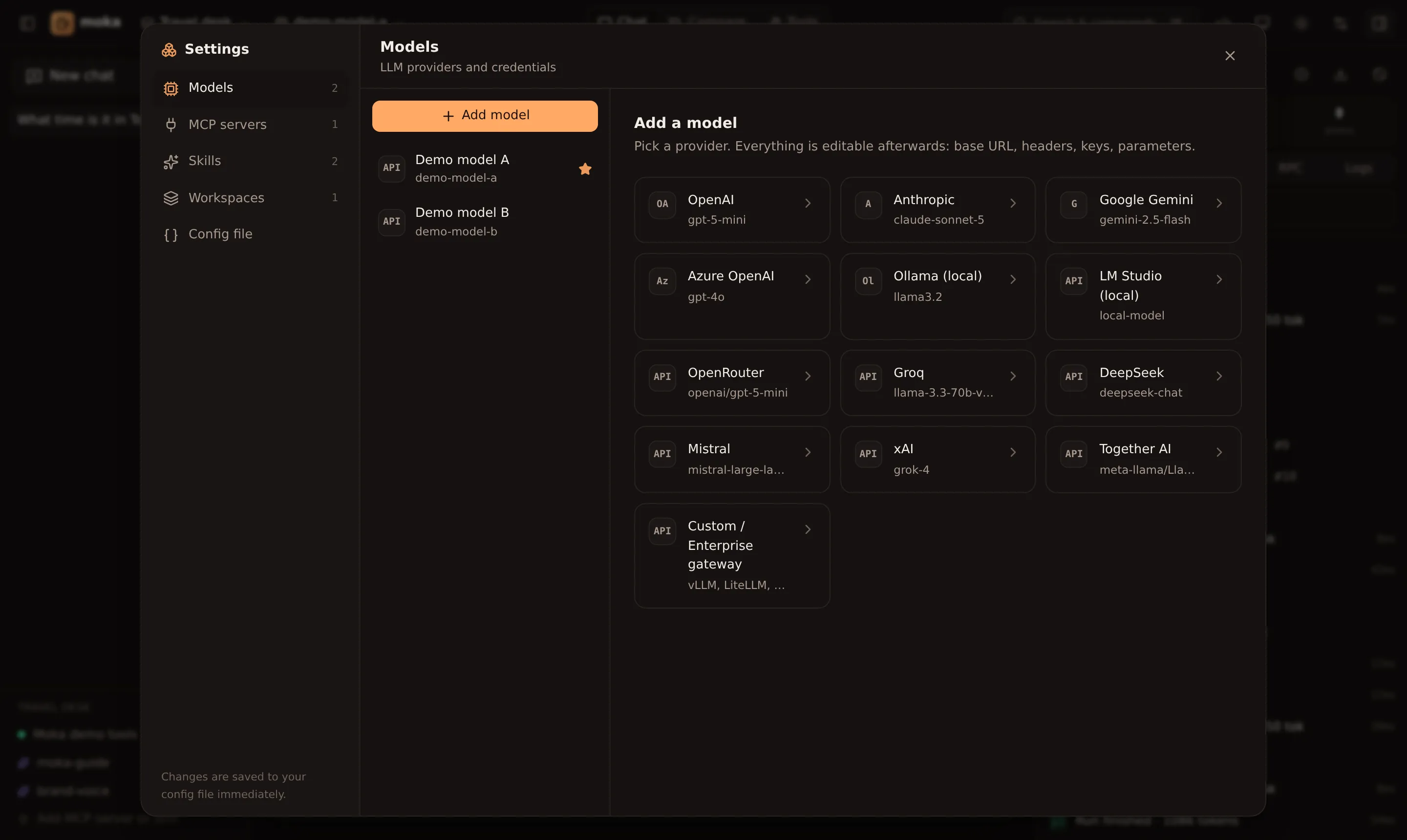The width and height of the screenshot is (1407, 840).
Task: Click the "Add a model" heading
Action: point(685,123)
